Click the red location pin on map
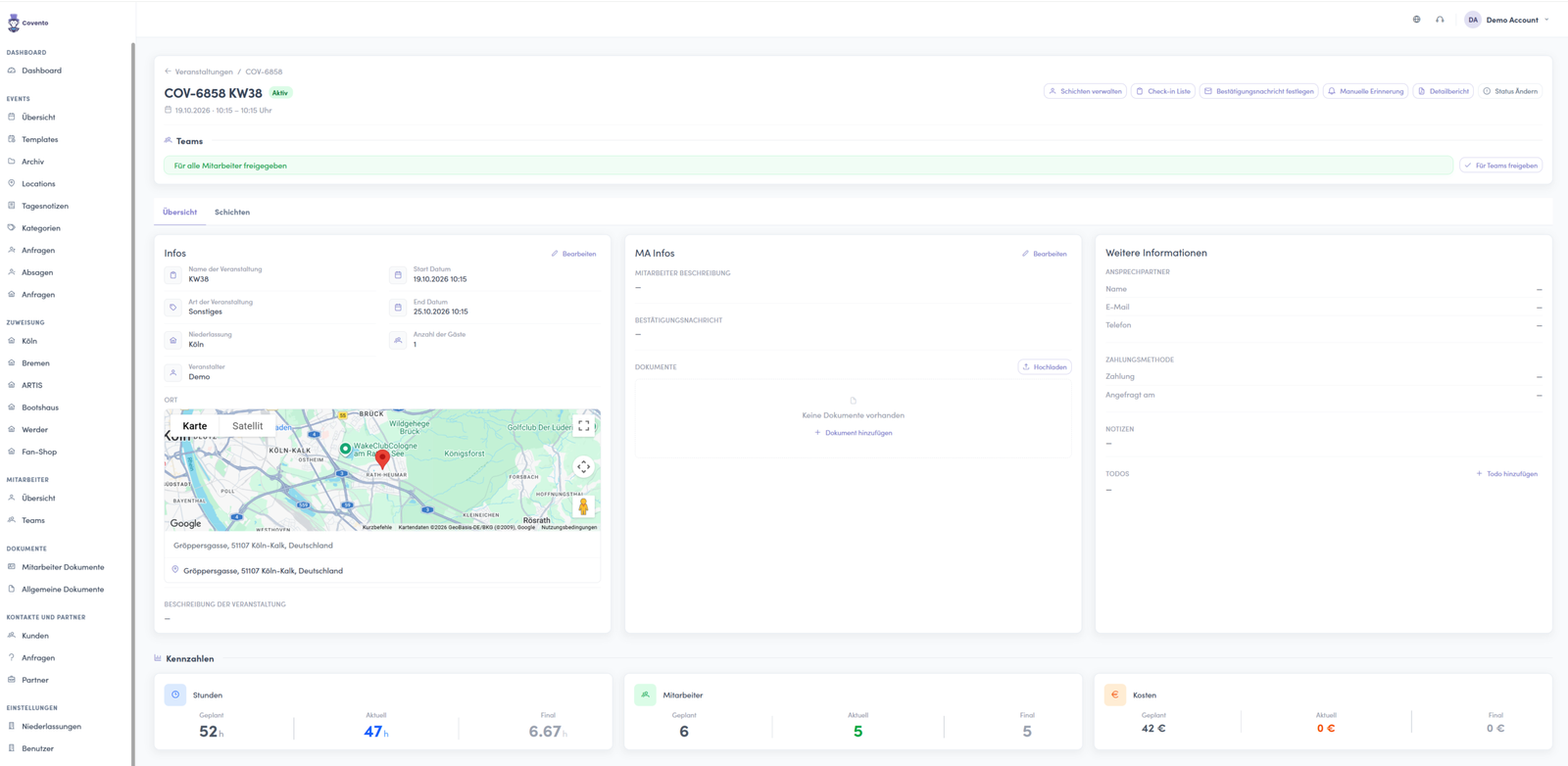This screenshot has height=766, width=1568. click(383, 457)
